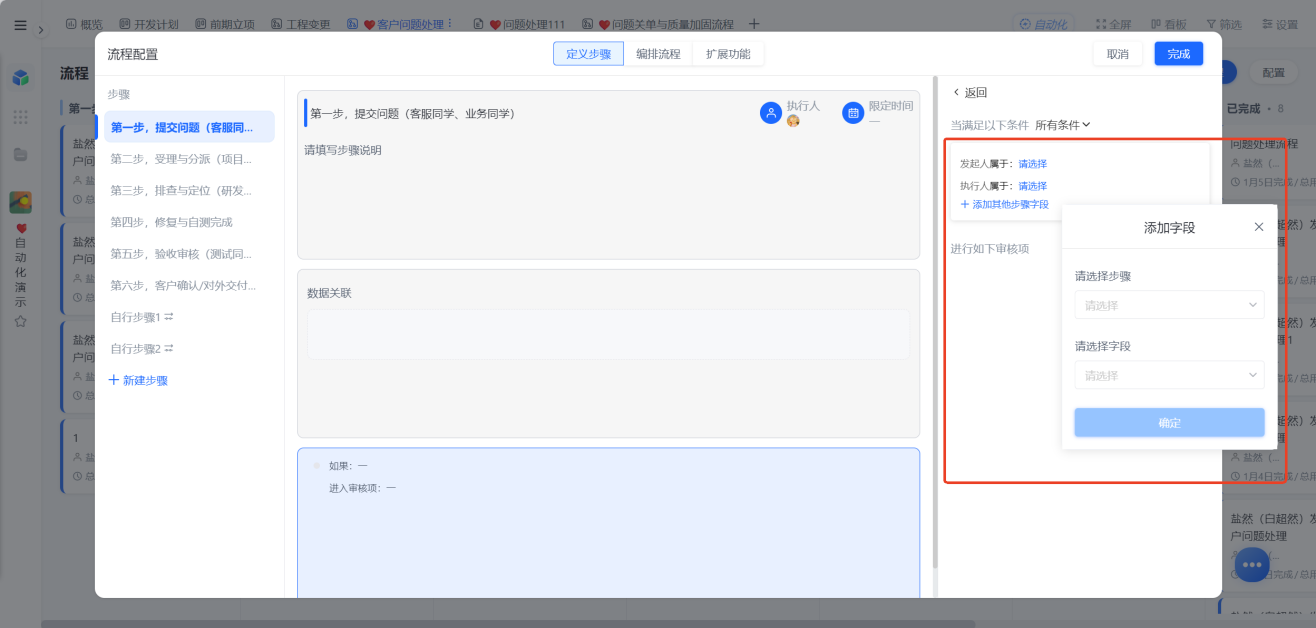Open the 问题关单与质量加固流程 tab
1316x628 pixels.
(x=660, y=24)
